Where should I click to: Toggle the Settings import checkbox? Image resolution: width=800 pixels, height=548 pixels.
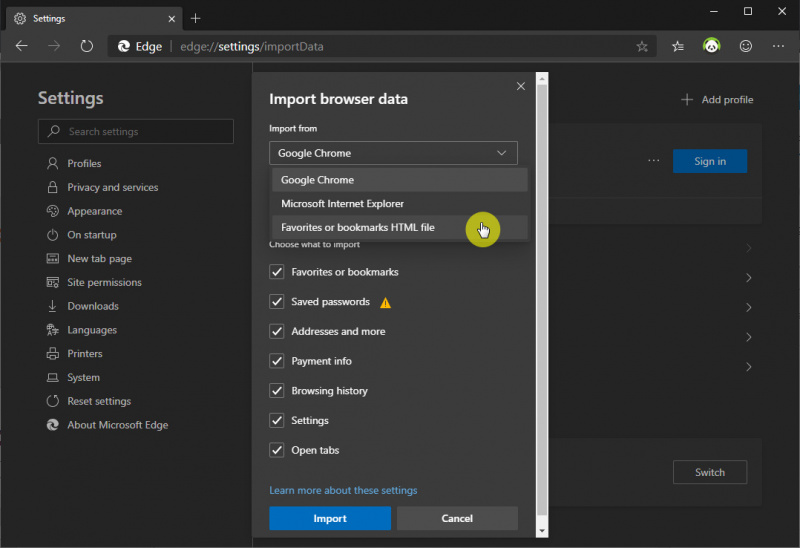[x=277, y=420]
